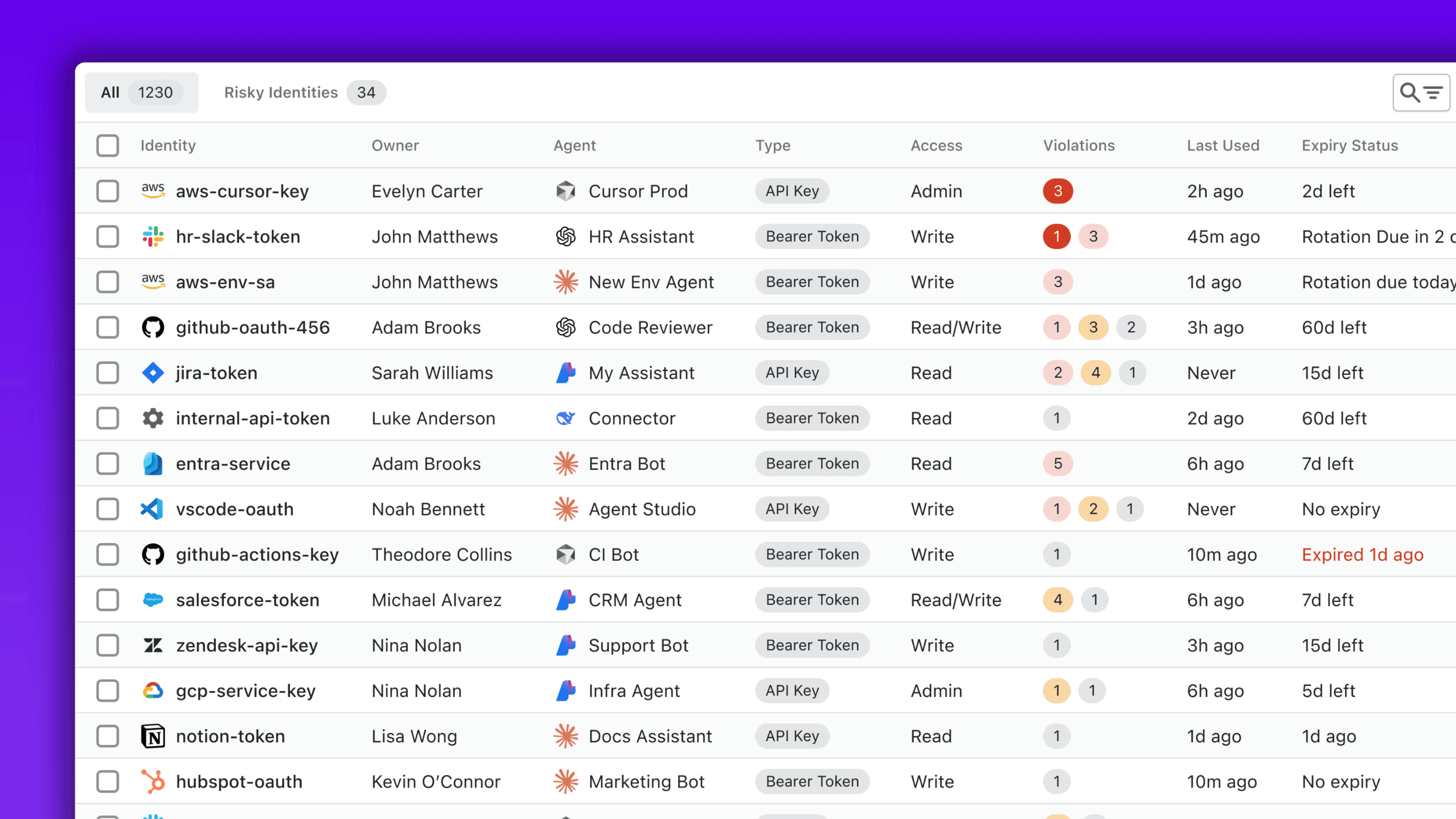The height and width of the screenshot is (819, 1456).
Task: Check the jira-token row checkbox
Action: (107, 373)
